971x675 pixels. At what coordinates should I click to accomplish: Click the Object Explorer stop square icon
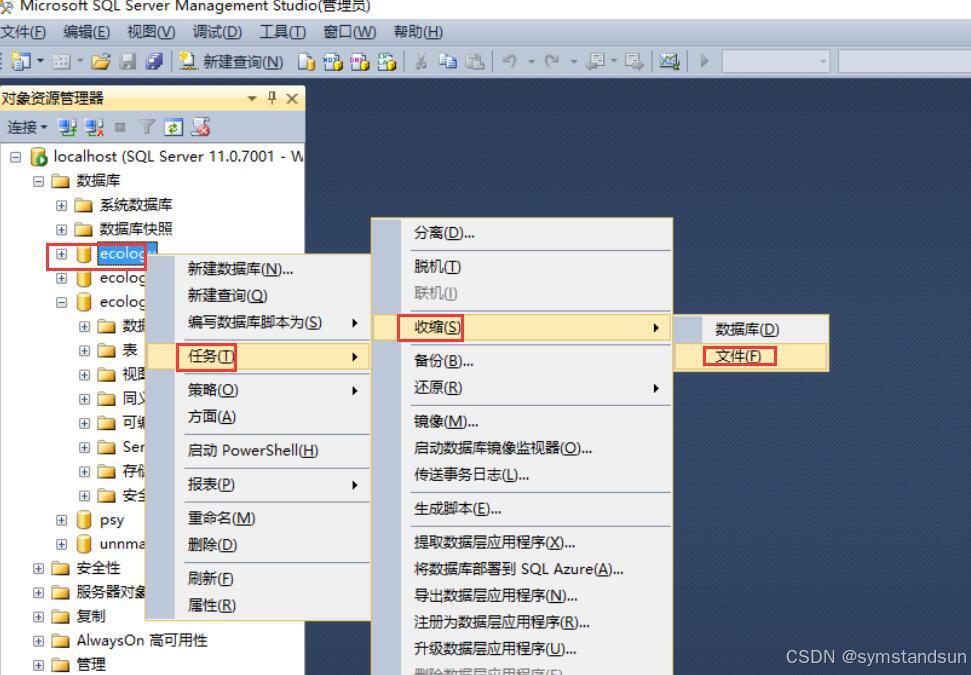(x=120, y=128)
